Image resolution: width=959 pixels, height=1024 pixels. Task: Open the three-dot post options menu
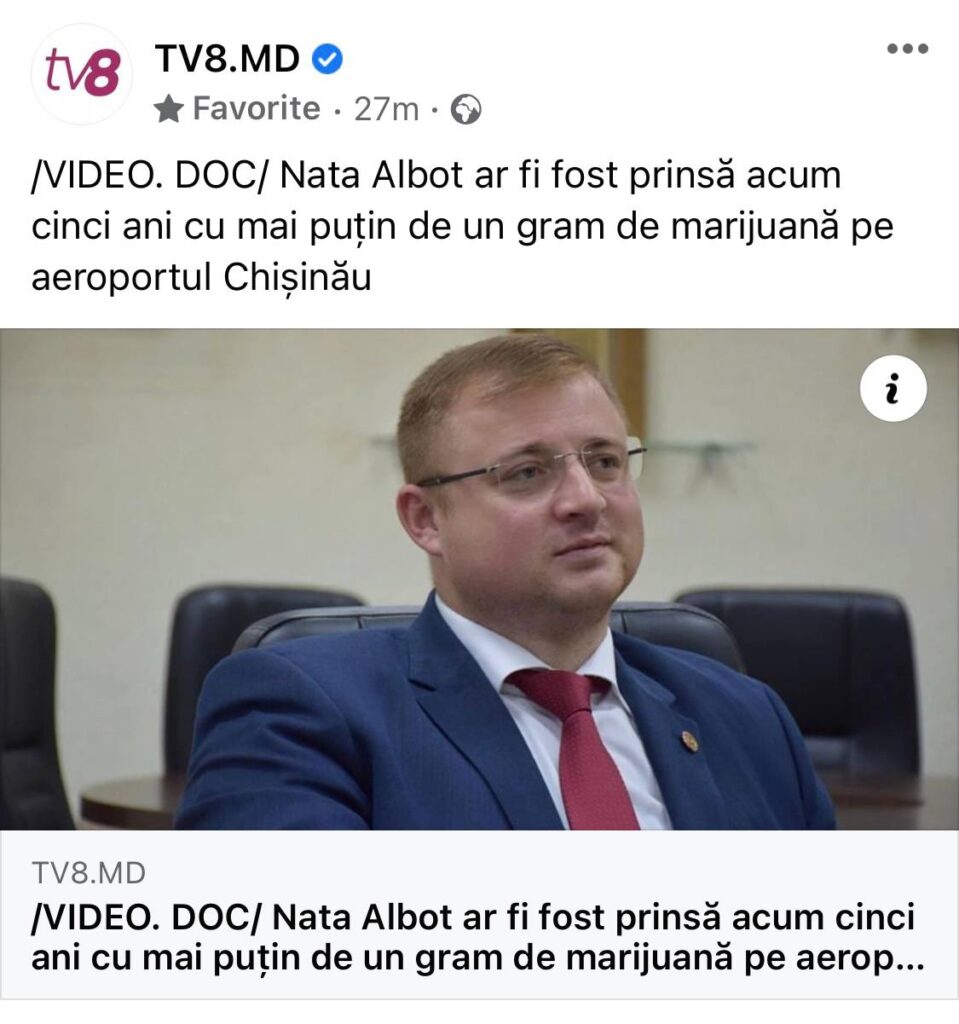(x=907, y=48)
